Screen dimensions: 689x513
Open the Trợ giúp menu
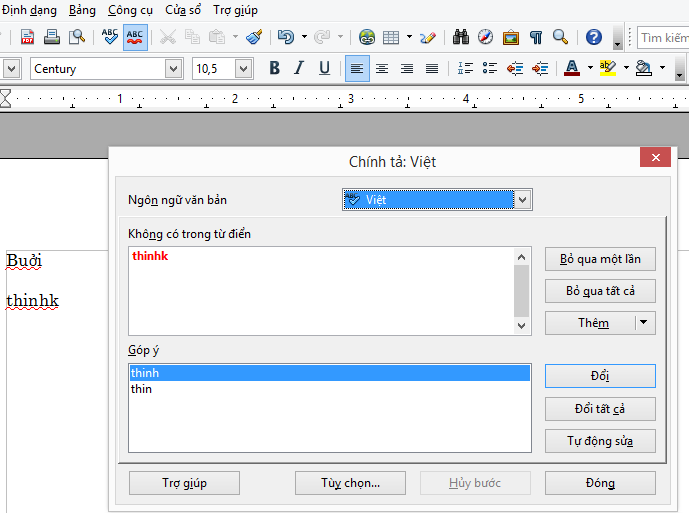pyautogui.click(x=235, y=10)
